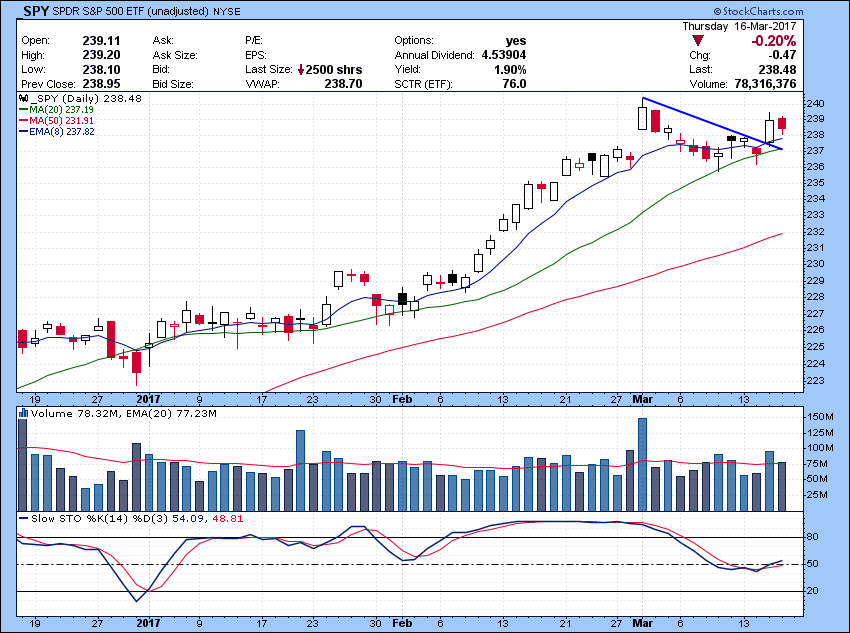Click the 80 stochastic axis label
This screenshot has height=633, width=850.
click(813, 537)
